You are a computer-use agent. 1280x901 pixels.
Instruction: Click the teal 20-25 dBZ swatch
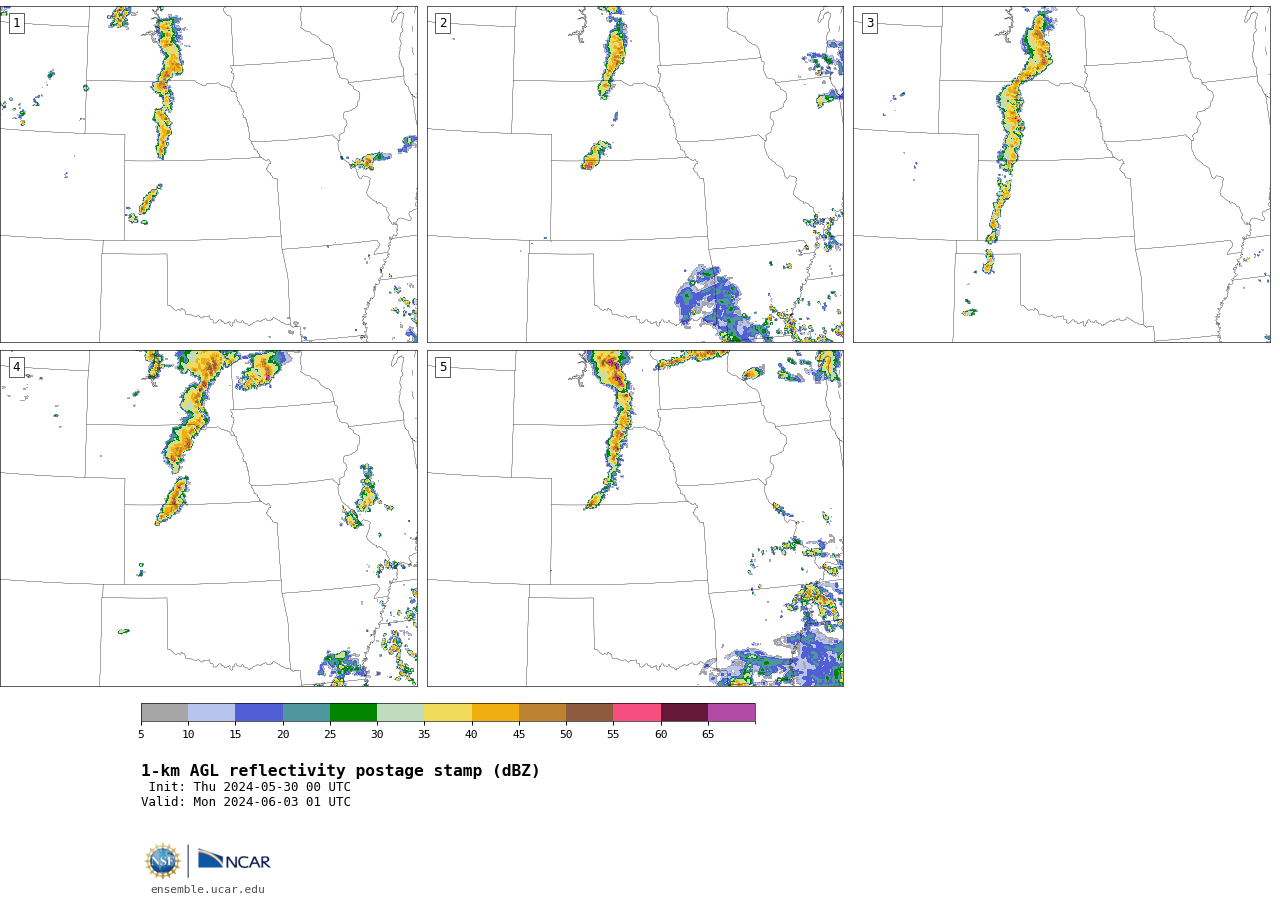(306, 713)
